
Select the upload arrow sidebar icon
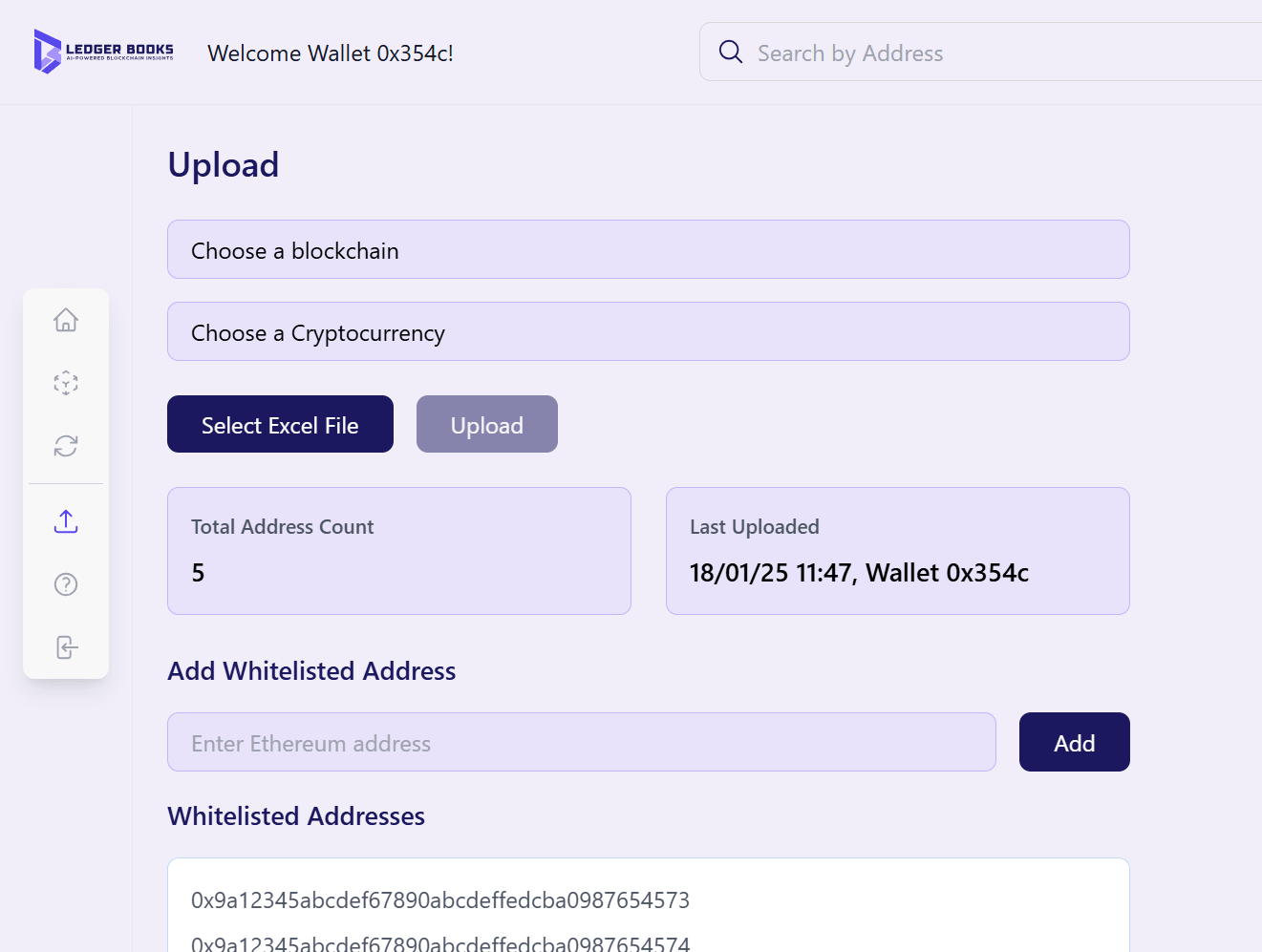coord(66,521)
